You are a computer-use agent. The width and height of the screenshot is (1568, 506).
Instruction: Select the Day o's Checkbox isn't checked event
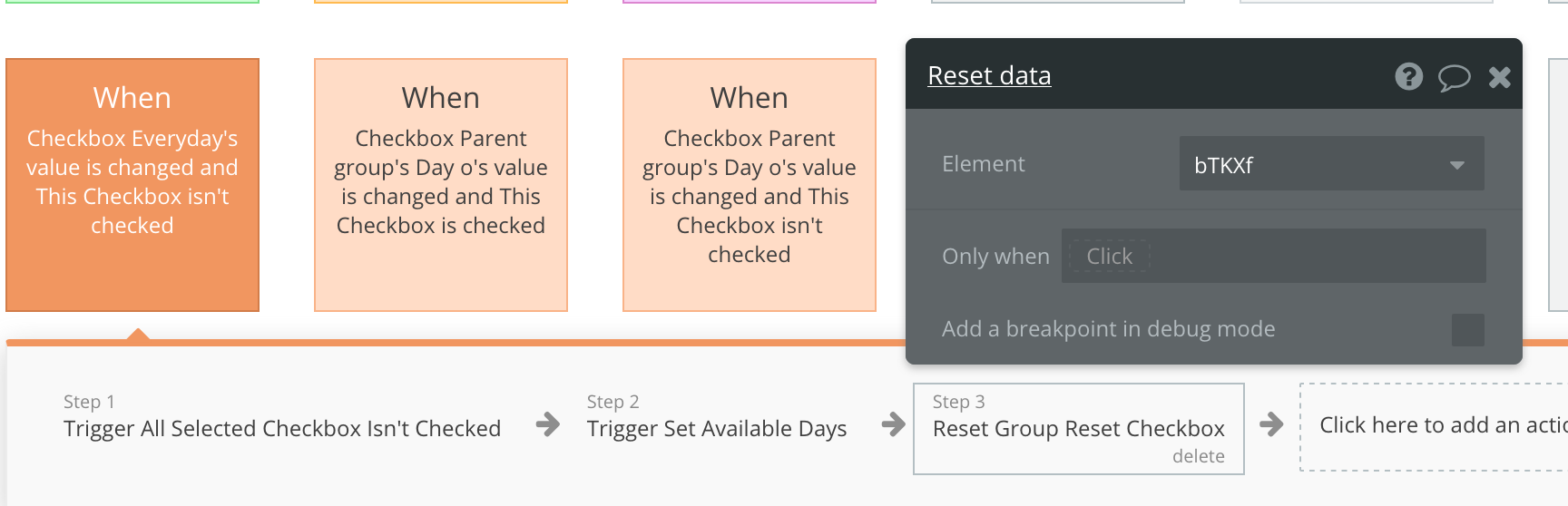(750, 185)
